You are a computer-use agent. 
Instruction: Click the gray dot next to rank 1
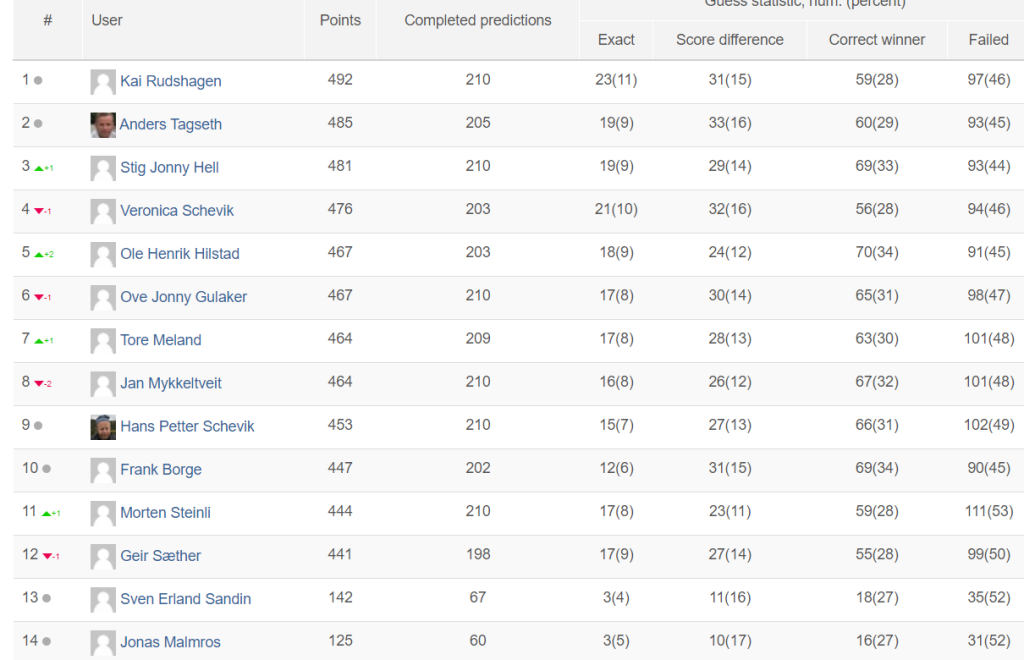(x=38, y=80)
